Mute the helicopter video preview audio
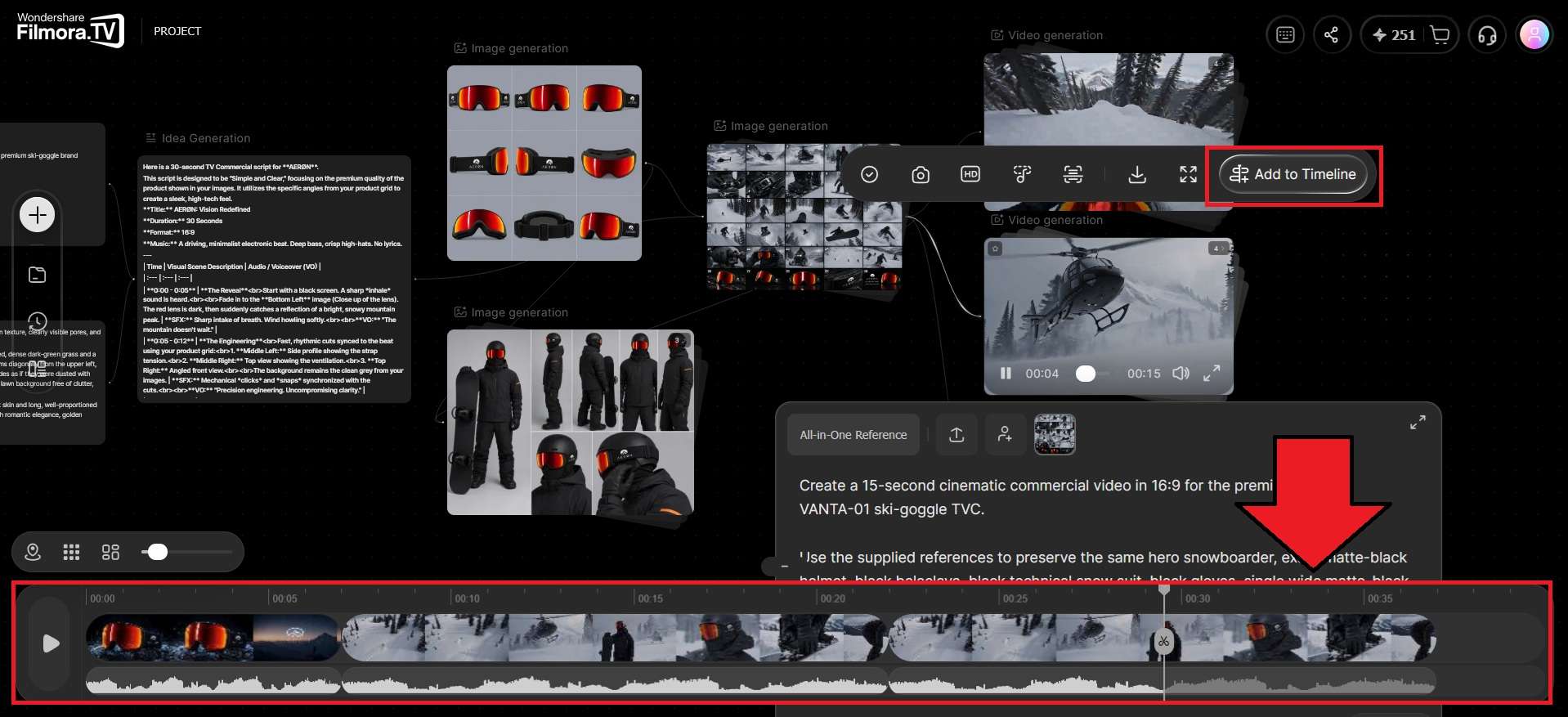Screen dimensions: 1568x717 tap(1180, 374)
